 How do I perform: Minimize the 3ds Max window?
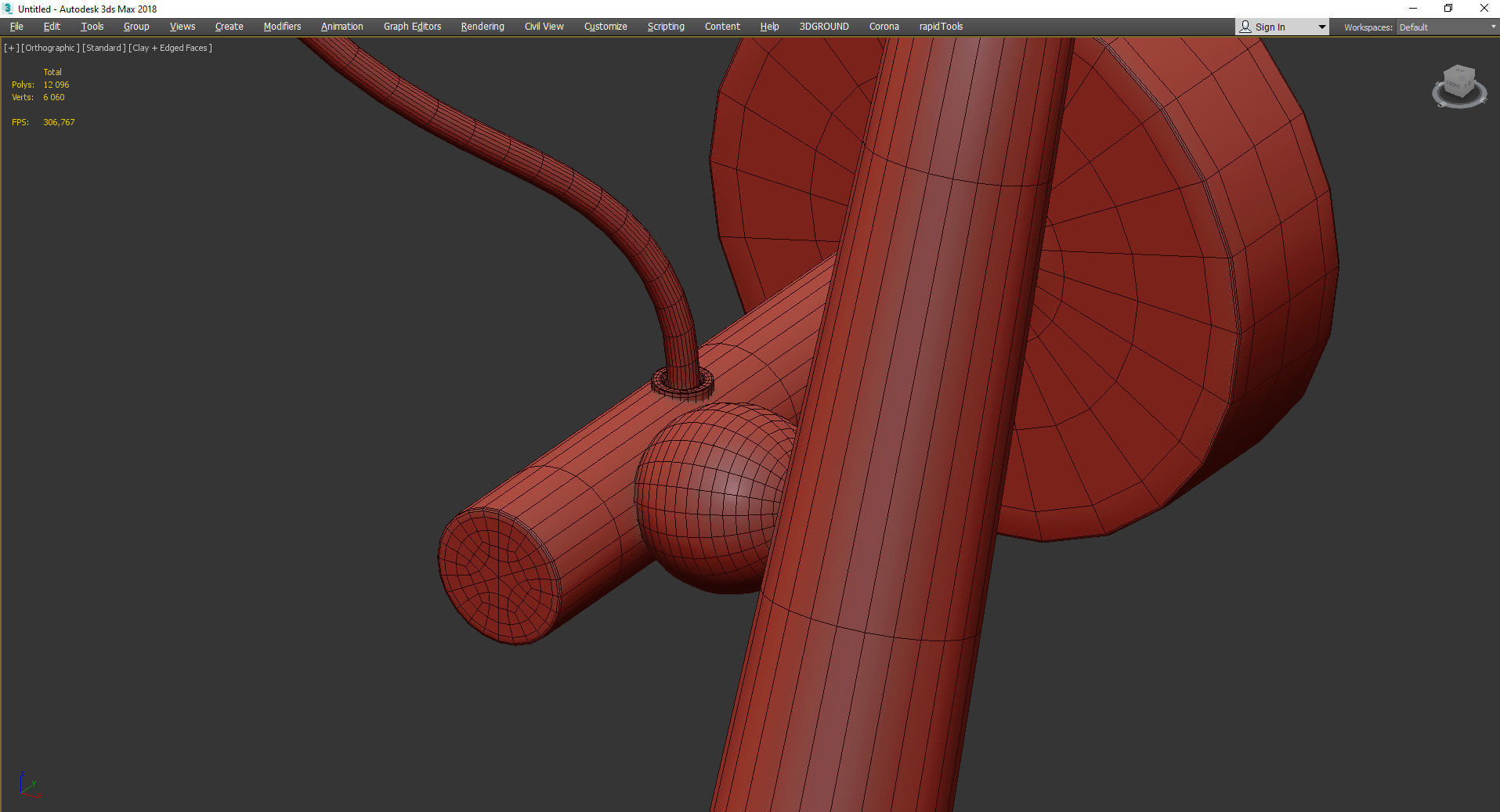[1413, 9]
